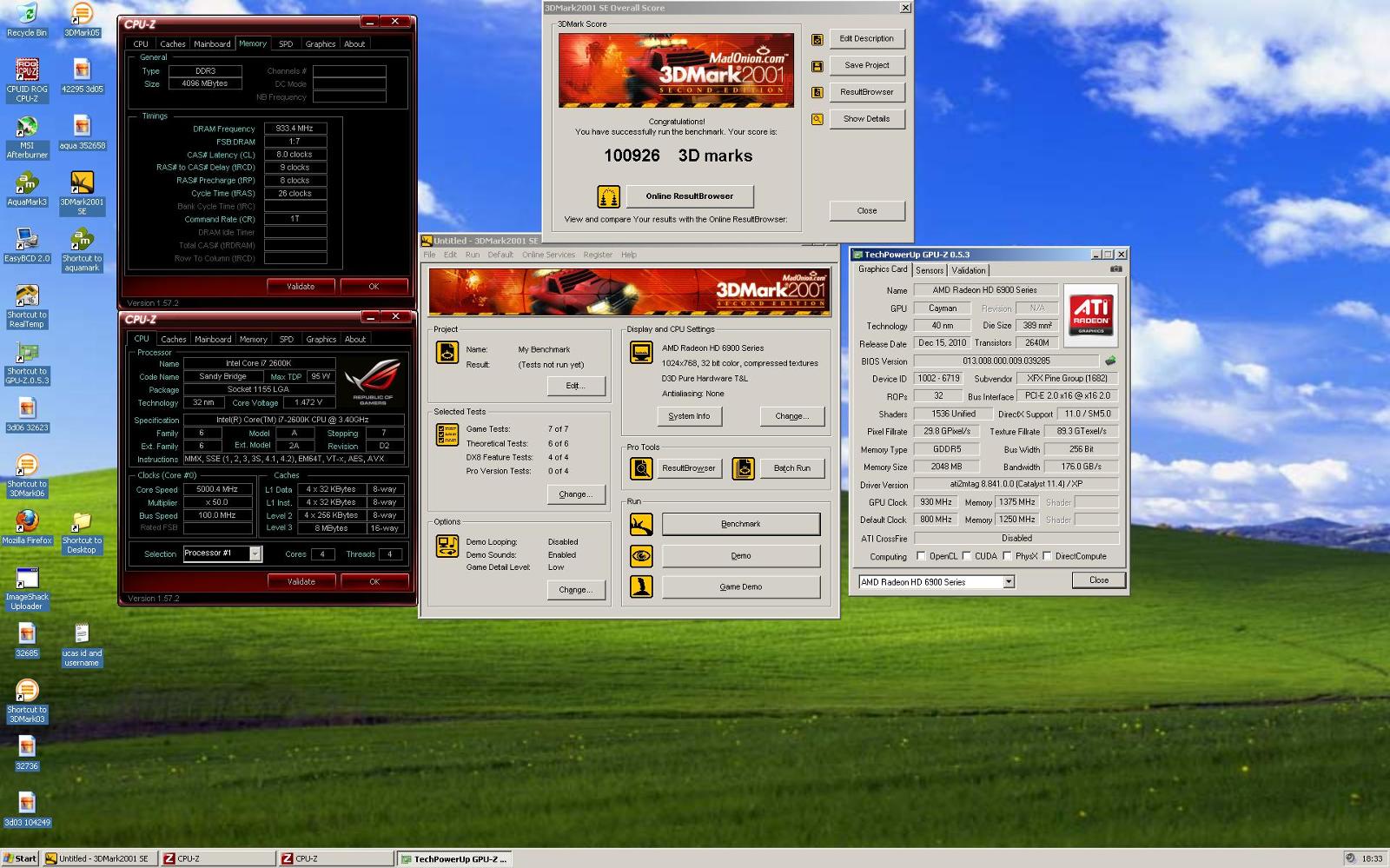Open the 3d06 32623 file icon
1390x868 pixels.
point(27,414)
